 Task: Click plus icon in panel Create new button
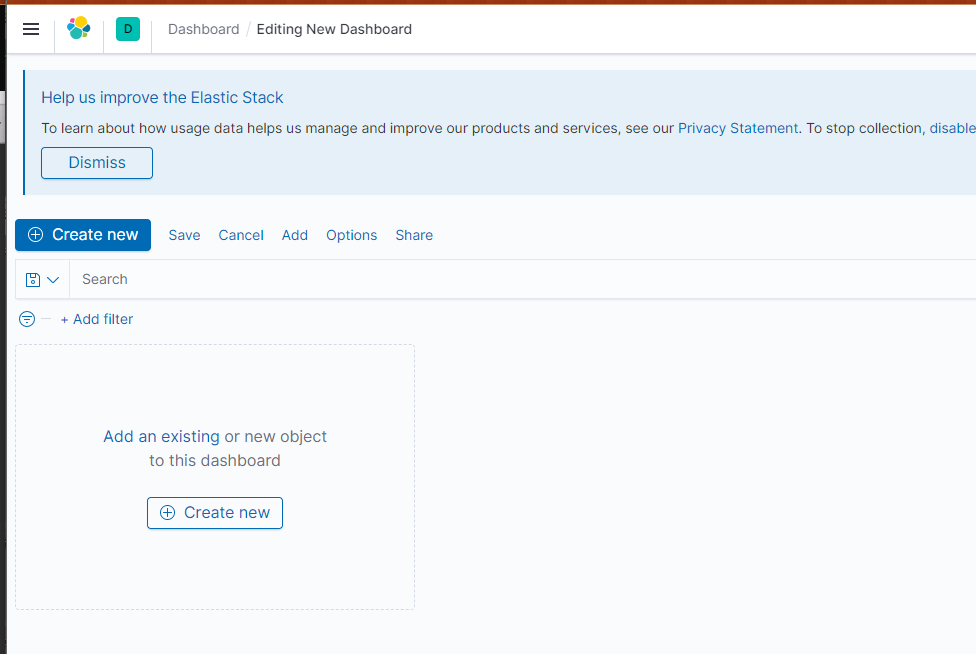coord(167,512)
